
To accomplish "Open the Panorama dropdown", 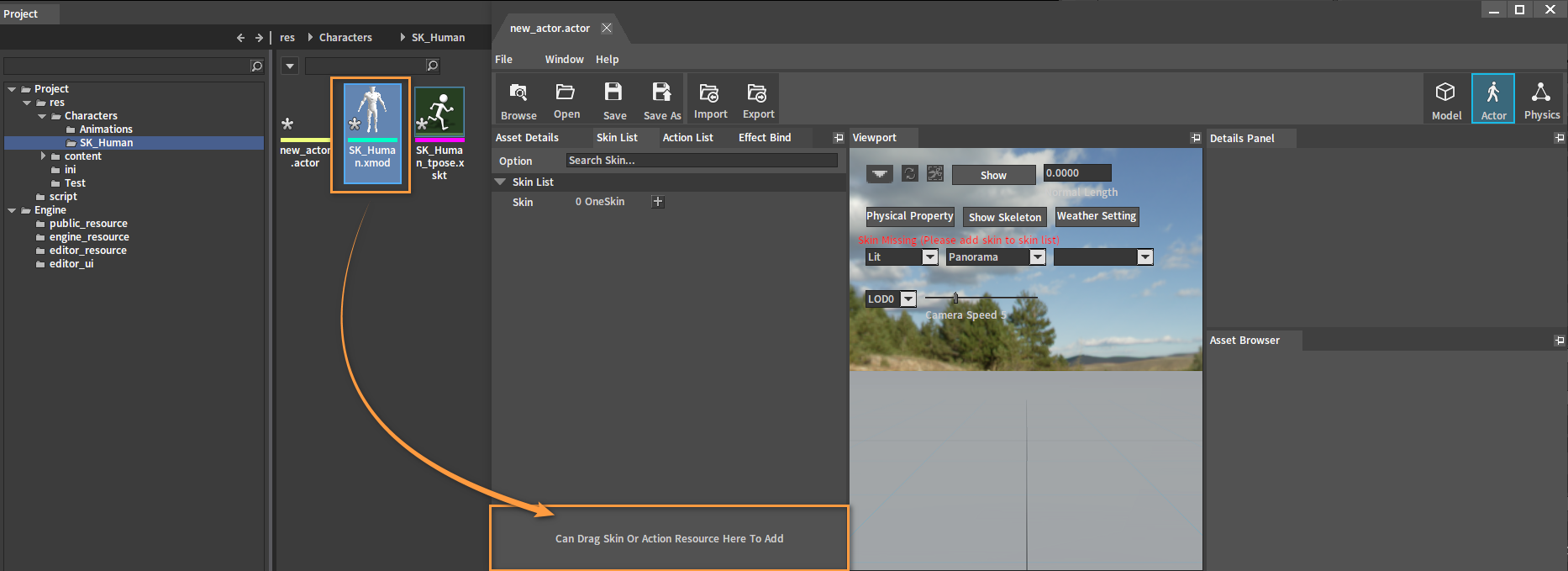I will tap(1038, 257).
